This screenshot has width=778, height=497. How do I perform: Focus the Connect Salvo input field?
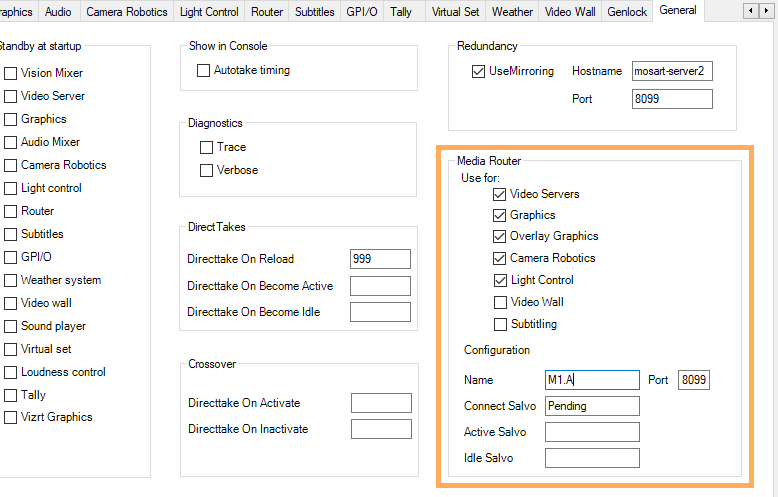click(x=592, y=406)
